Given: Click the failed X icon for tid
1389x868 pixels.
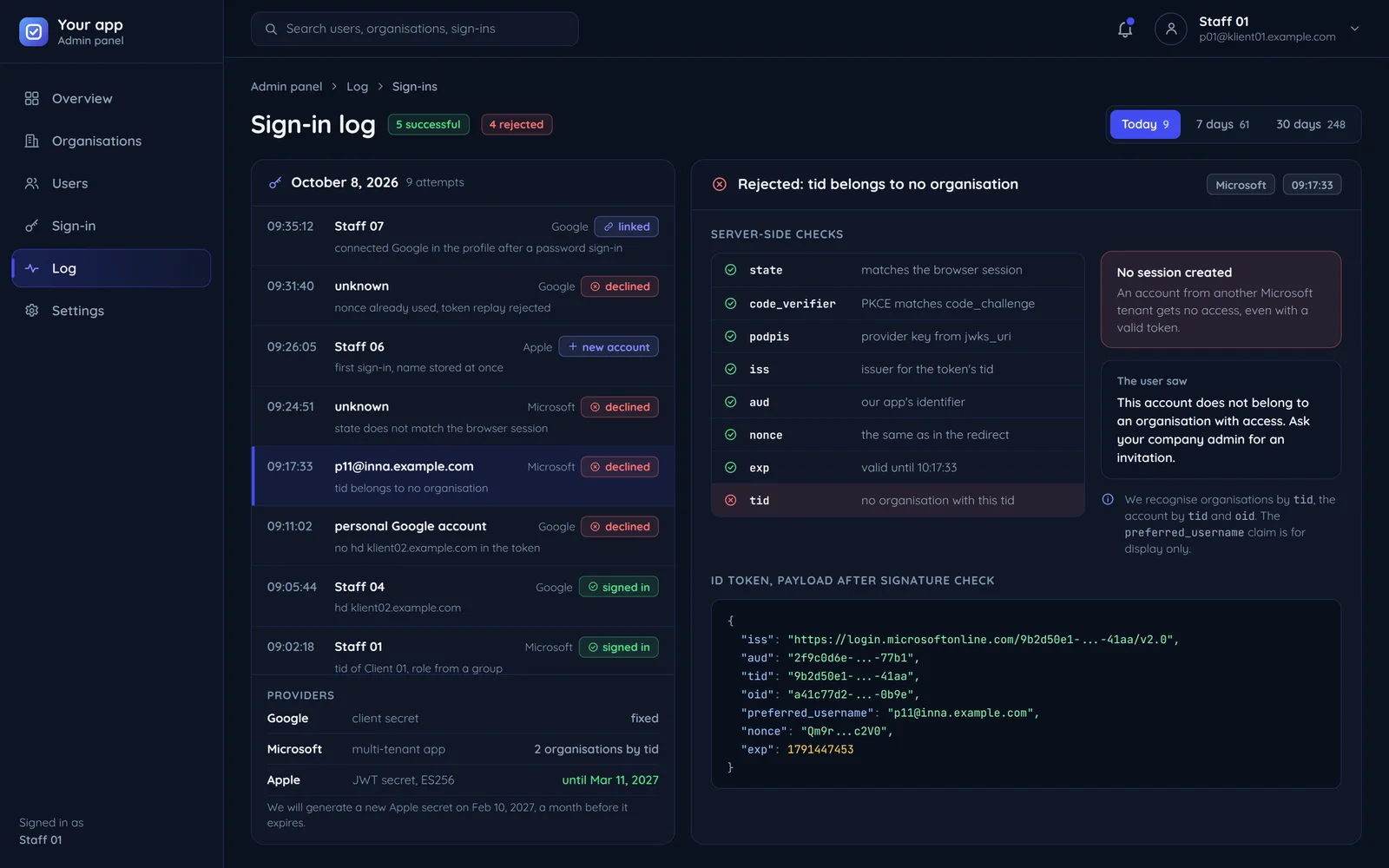Looking at the screenshot, I should point(731,500).
